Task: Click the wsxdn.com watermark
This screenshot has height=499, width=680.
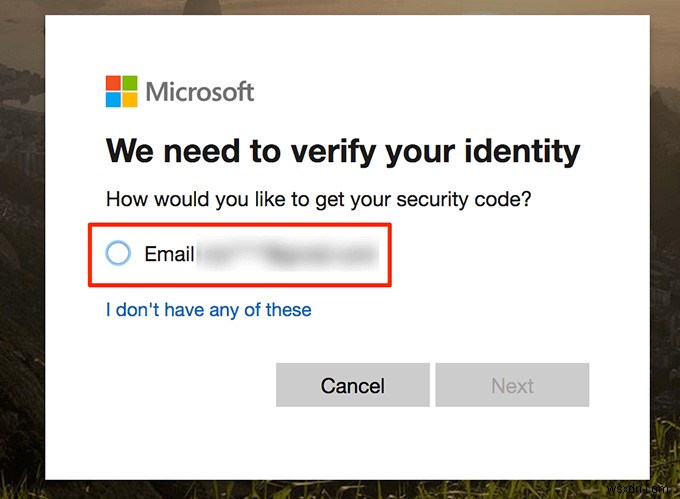Action: coord(640,487)
